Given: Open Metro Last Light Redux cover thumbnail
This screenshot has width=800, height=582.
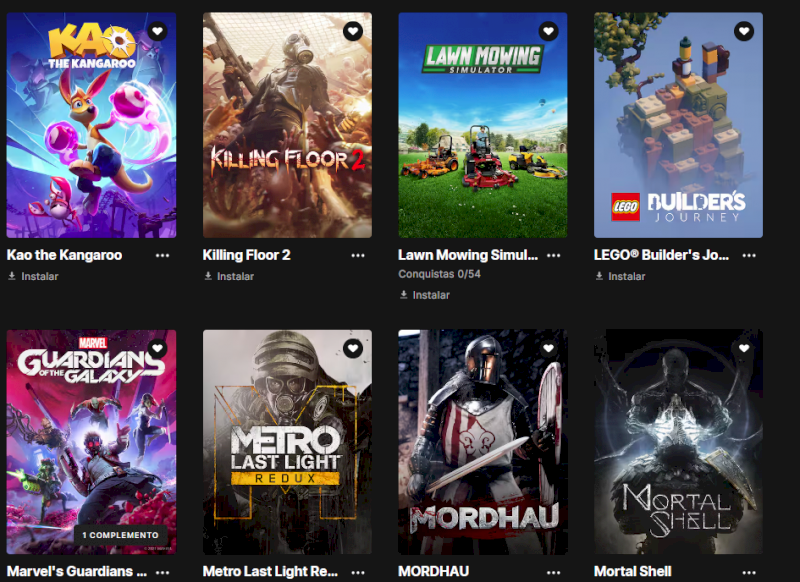Looking at the screenshot, I should (x=287, y=442).
